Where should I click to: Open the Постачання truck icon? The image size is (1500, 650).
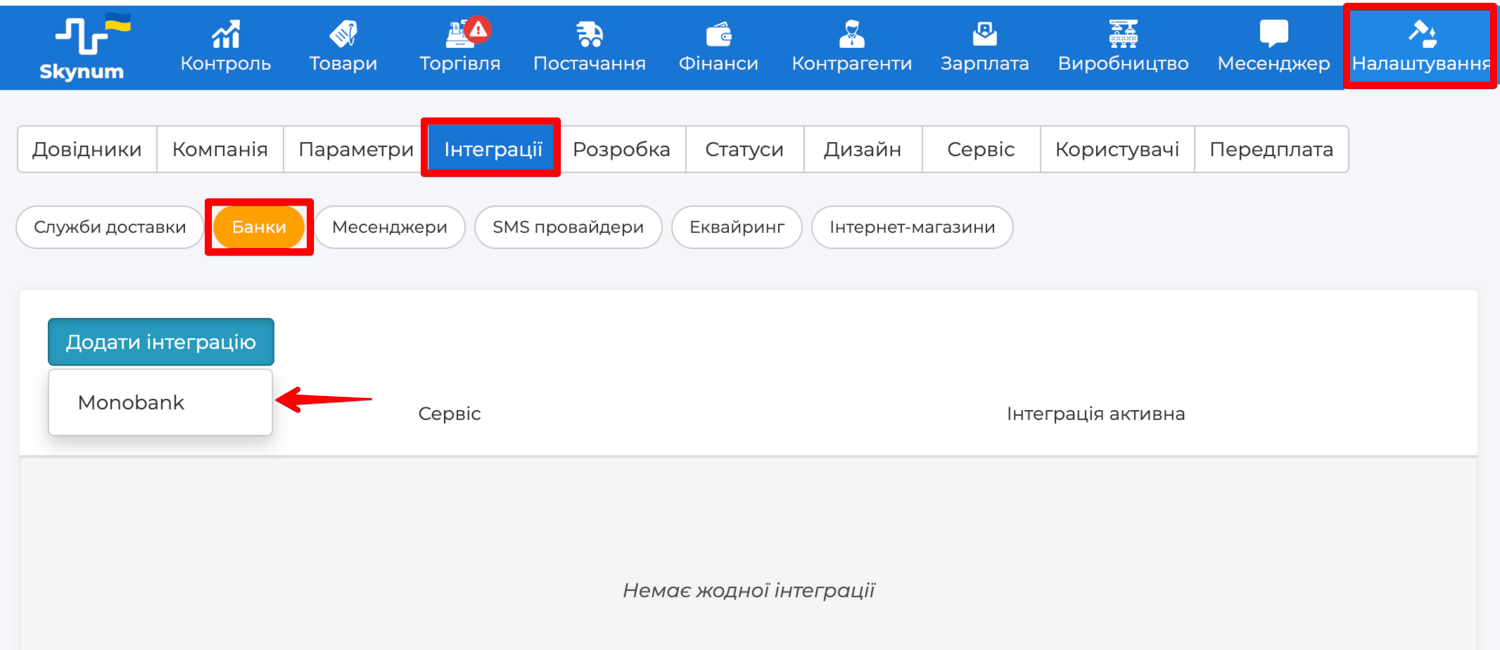point(589,34)
